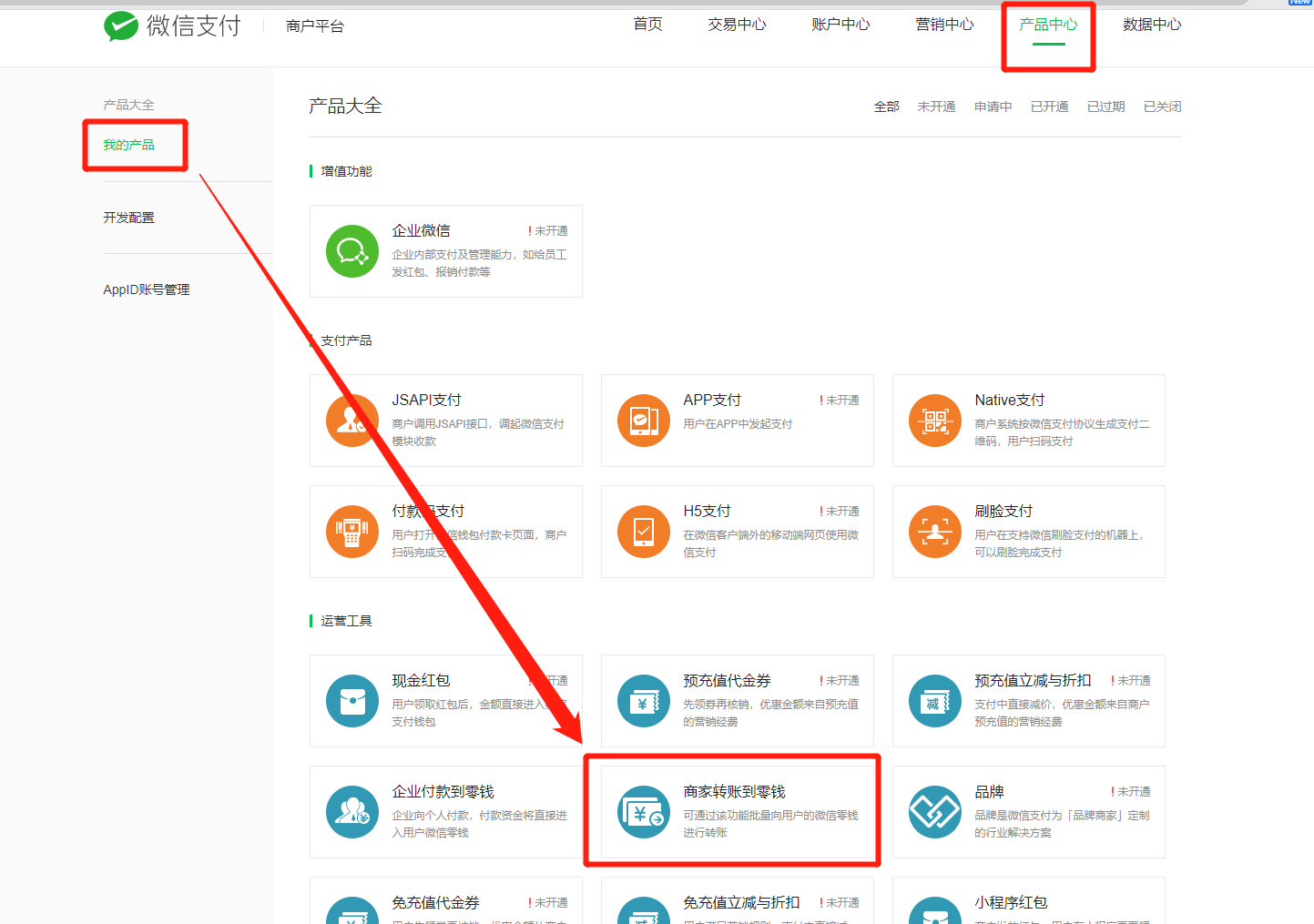Click the Native支付 QR code icon
Screen dimensions: 1314x924
pos(935,421)
